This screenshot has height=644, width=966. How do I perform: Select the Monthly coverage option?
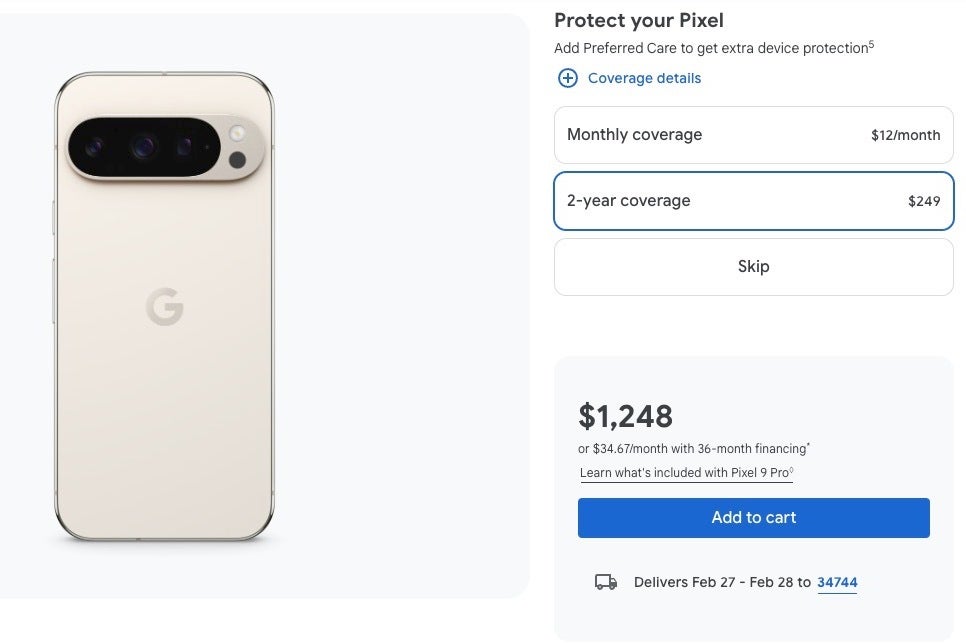(x=753, y=135)
